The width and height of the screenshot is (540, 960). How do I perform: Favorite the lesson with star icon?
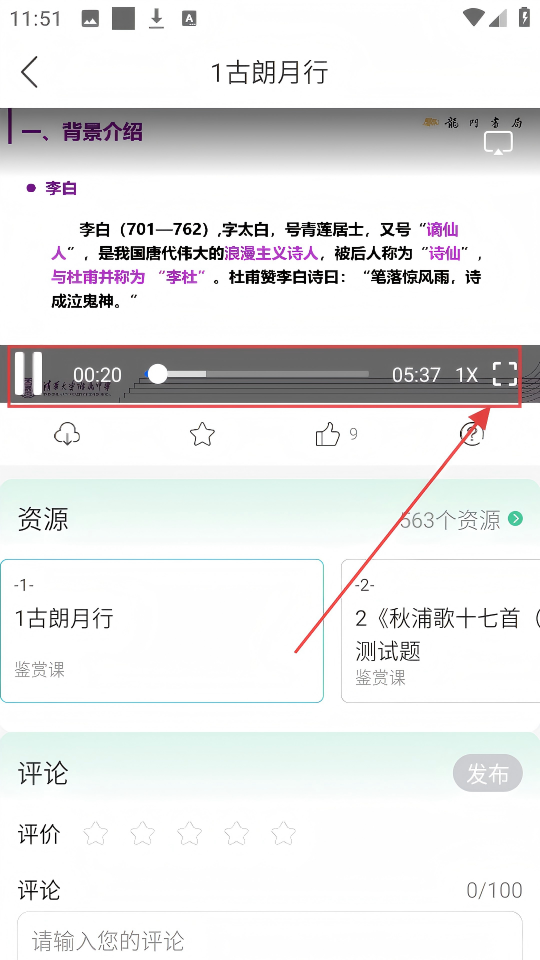click(202, 435)
